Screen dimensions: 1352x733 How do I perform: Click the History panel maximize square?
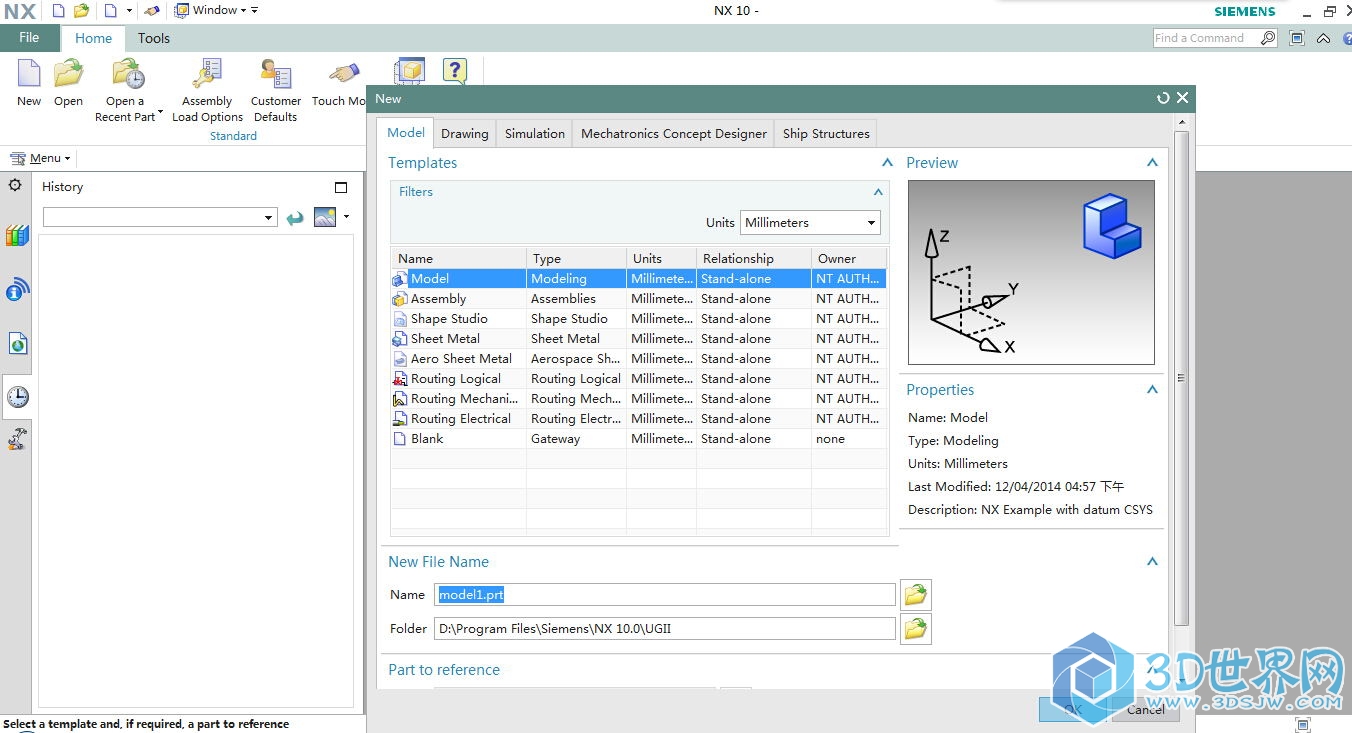click(x=341, y=187)
